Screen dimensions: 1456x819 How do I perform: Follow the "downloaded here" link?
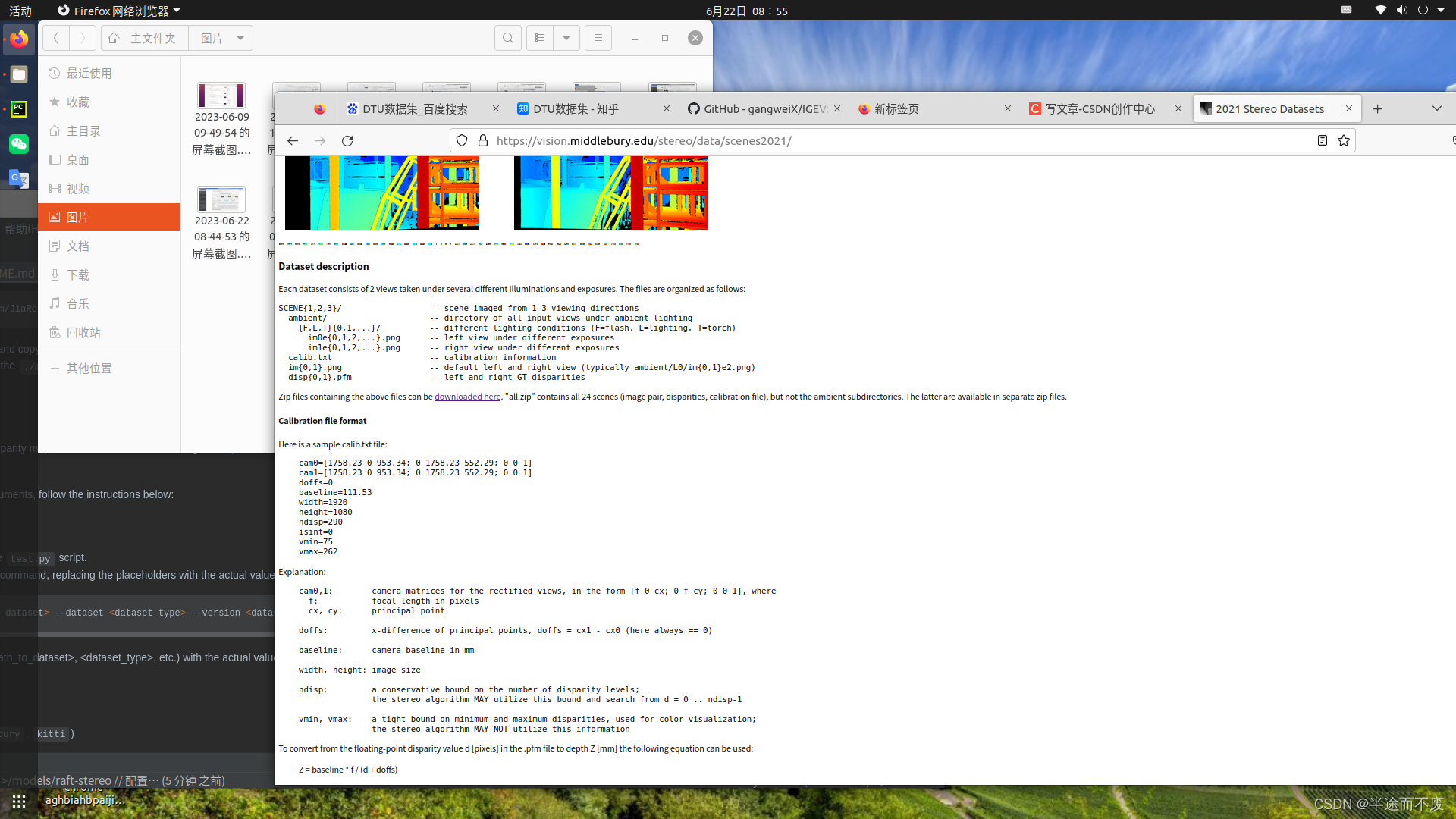(x=467, y=397)
